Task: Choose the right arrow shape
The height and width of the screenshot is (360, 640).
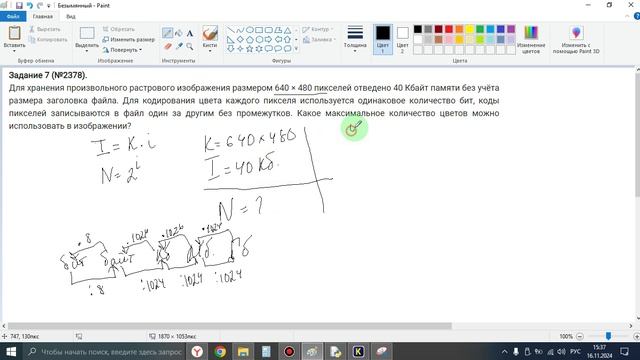Action: pyautogui.click(x=268, y=40)
